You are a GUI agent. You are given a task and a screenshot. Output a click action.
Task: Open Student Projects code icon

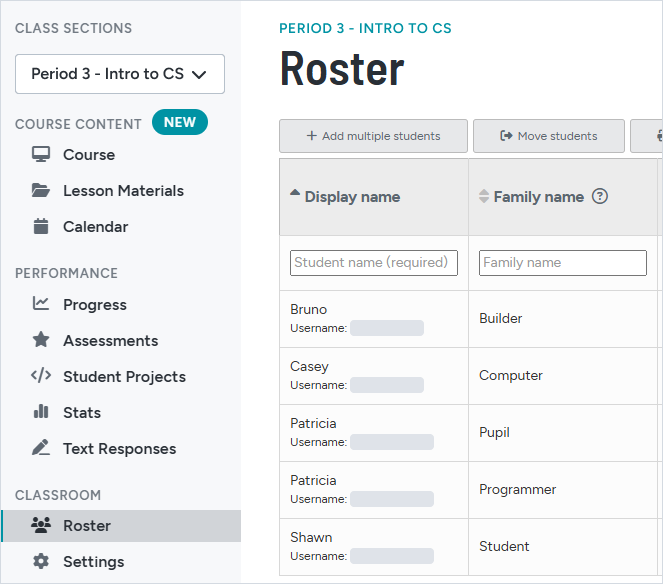pyautogui.click(x=41, y=376)
